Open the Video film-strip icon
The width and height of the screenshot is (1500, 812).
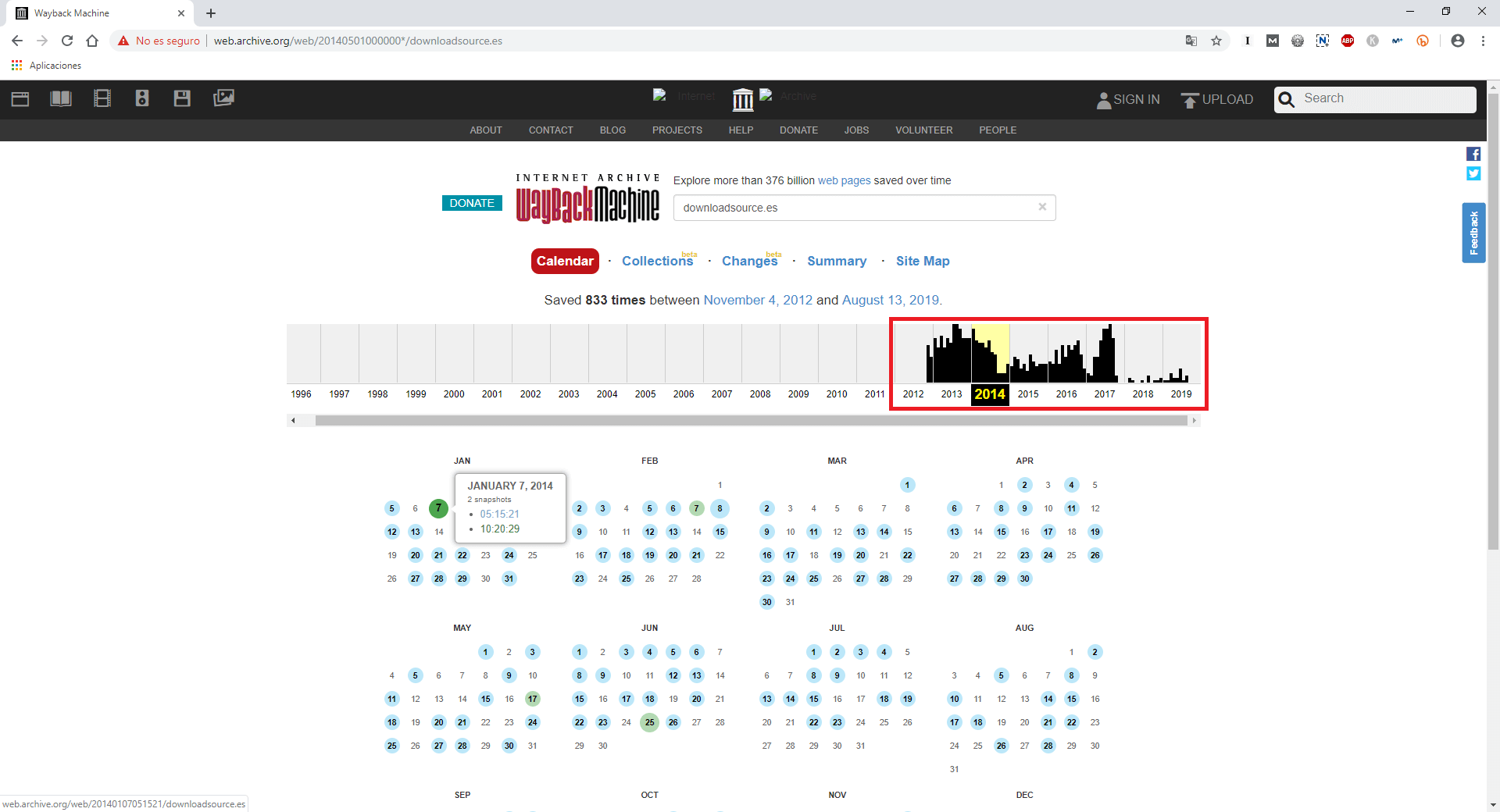tap(102, 98)
